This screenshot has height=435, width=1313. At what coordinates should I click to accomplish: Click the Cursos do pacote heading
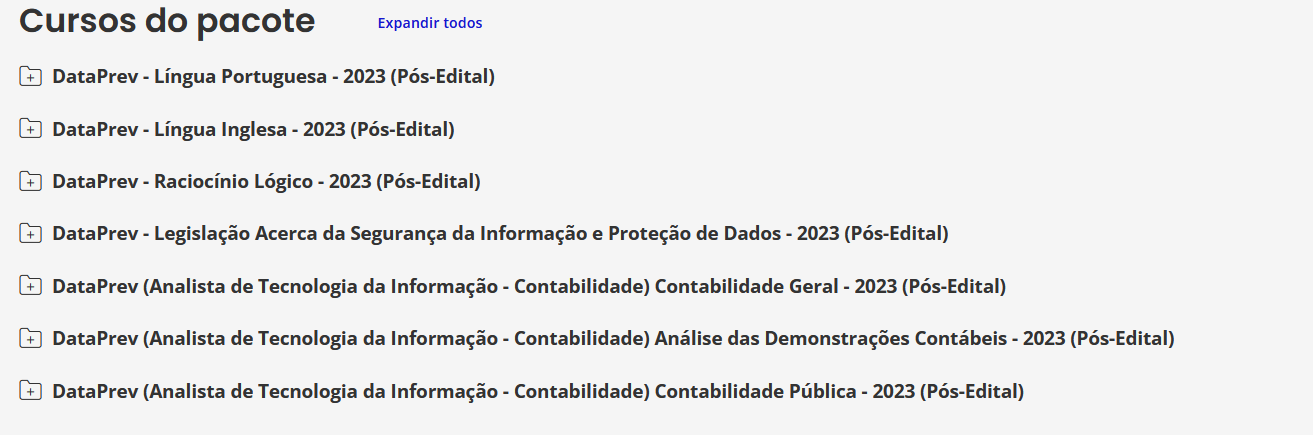pyautogui.click(x=167, y=21)
